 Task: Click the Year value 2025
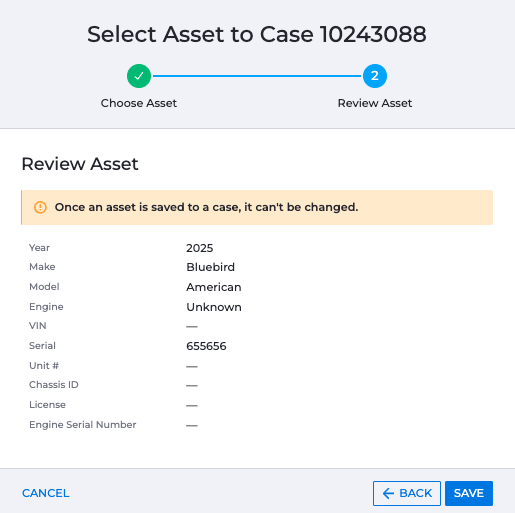pos(200,248)
